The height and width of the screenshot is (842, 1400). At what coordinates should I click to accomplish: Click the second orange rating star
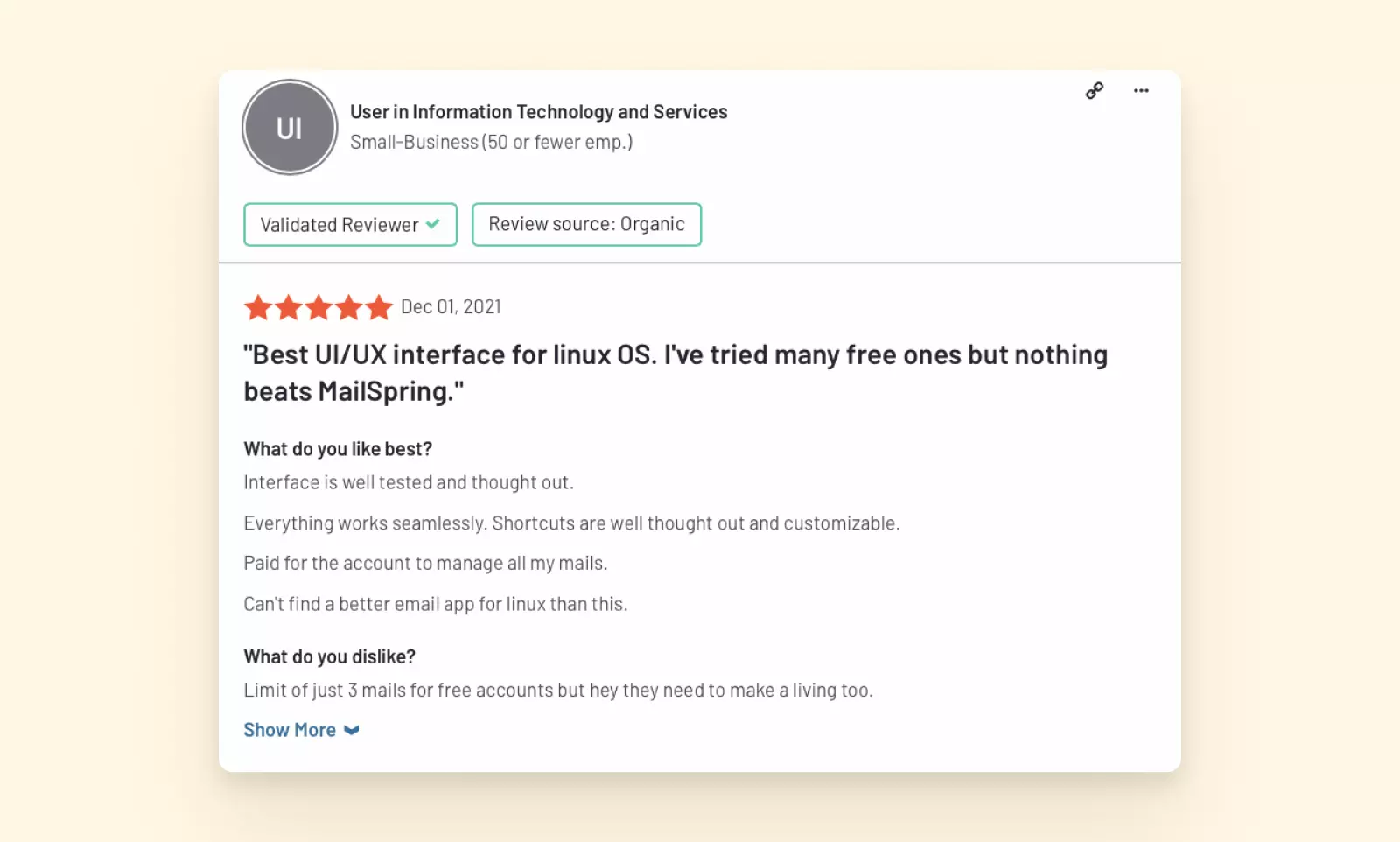coord(289,307)
